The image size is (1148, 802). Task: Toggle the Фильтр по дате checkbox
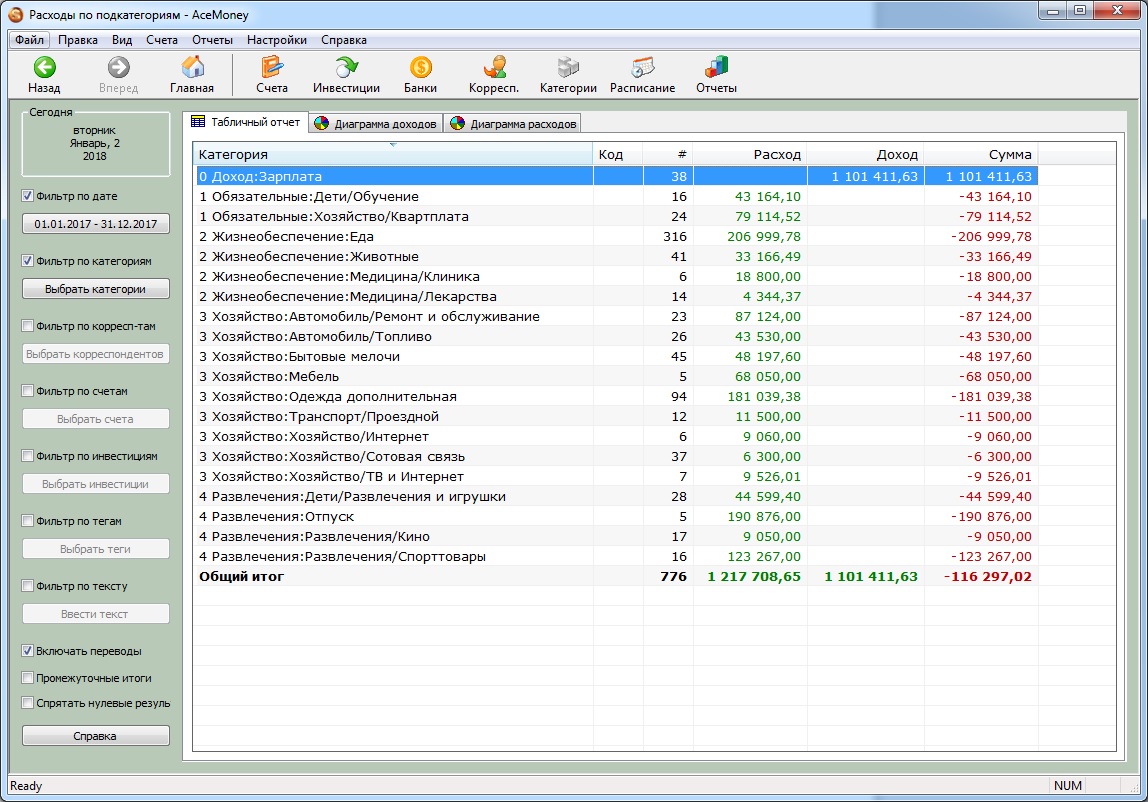(28, 196)
